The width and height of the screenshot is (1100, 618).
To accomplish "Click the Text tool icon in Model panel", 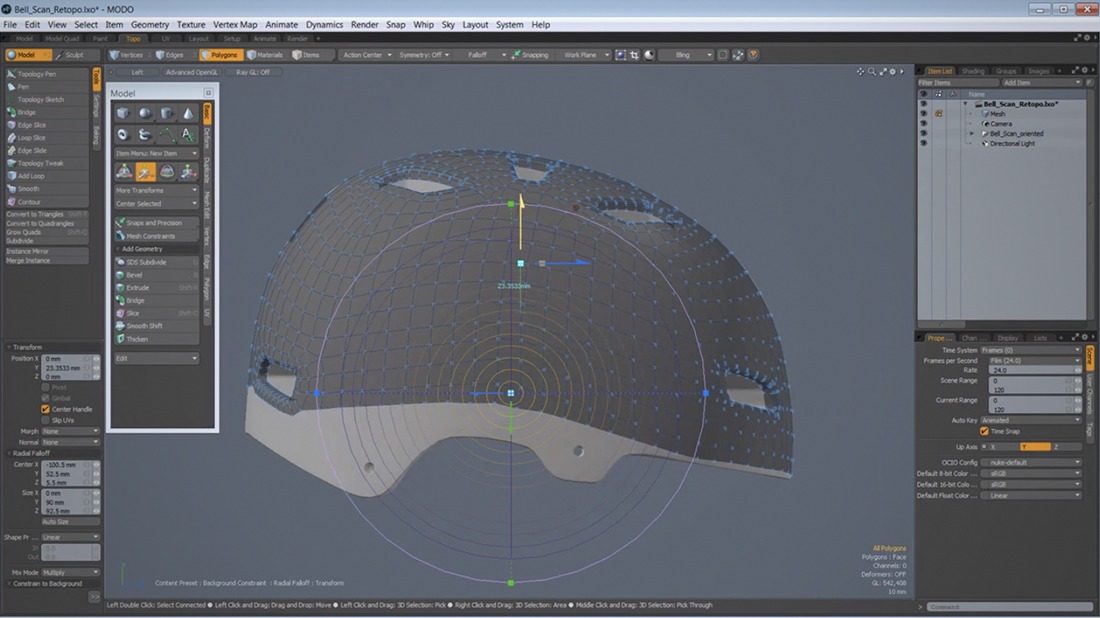I will pos(188,135).
